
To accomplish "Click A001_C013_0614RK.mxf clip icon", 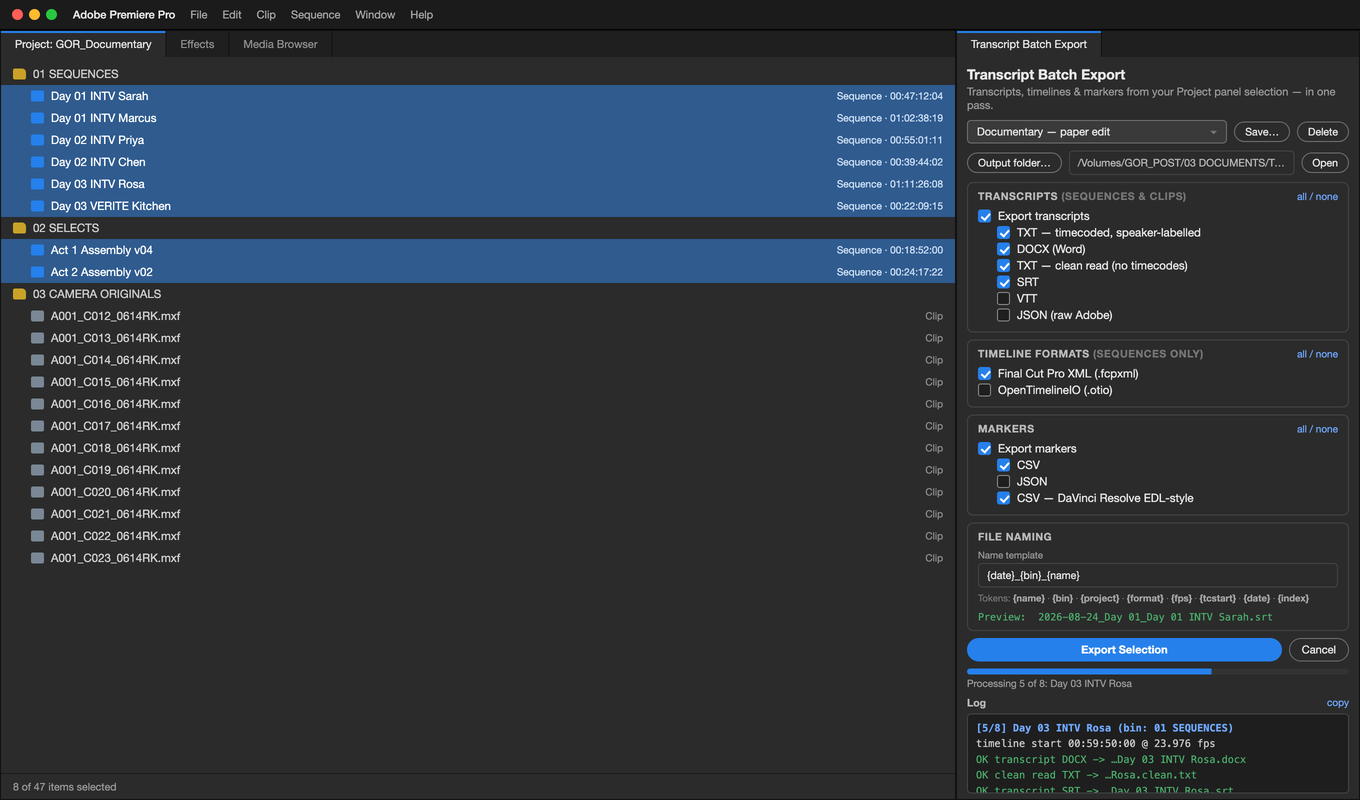I will point(37,338).
